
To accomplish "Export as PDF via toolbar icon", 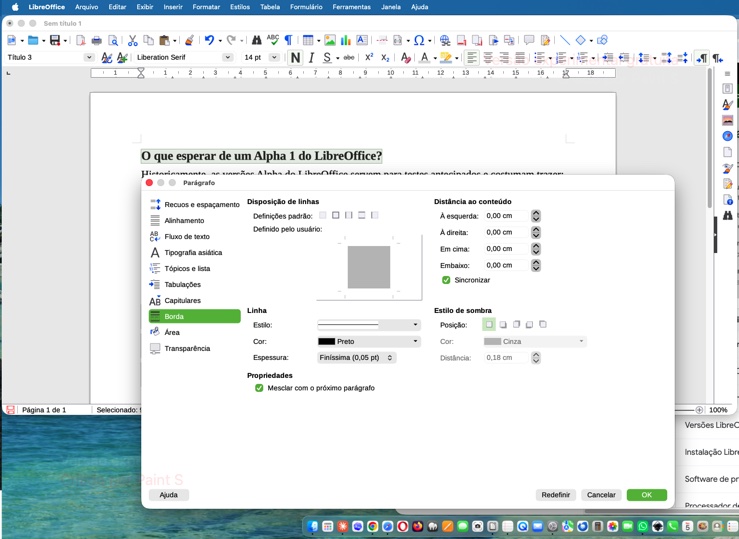I will pyautogui.click(x=81, y=41).
